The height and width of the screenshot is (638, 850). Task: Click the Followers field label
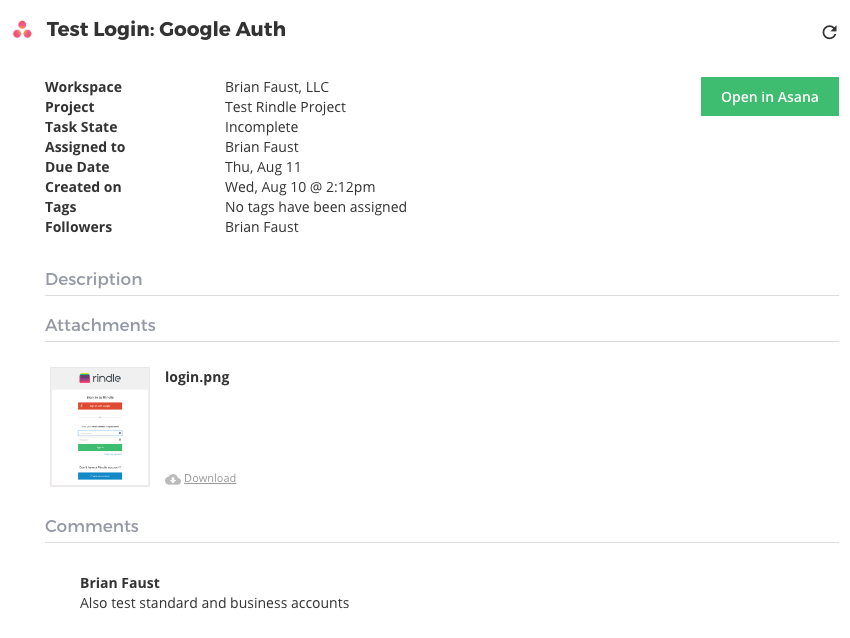coord(79,228)
